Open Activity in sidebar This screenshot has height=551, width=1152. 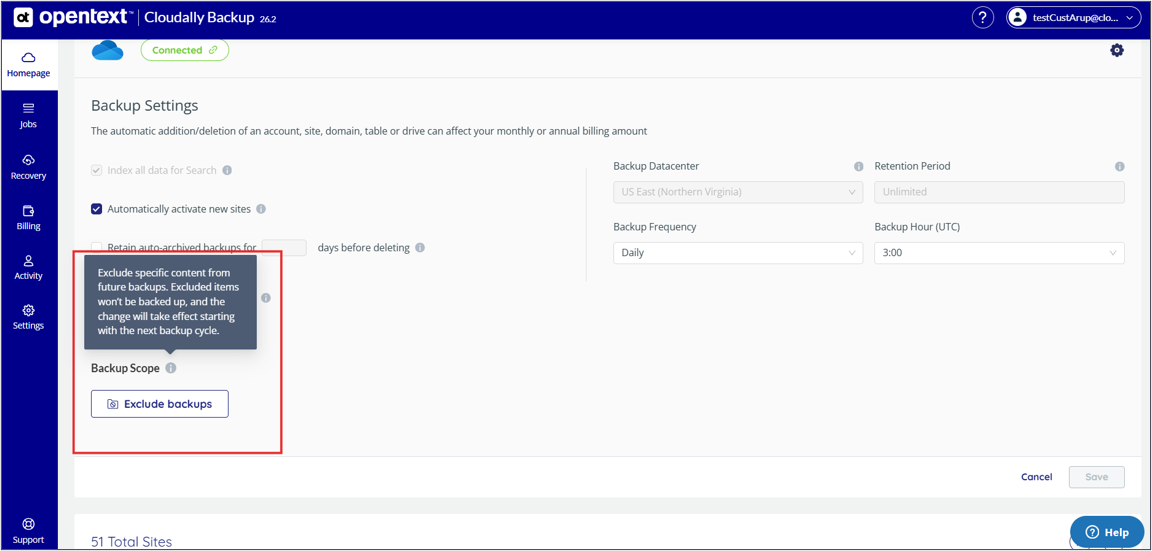(29, 267)
